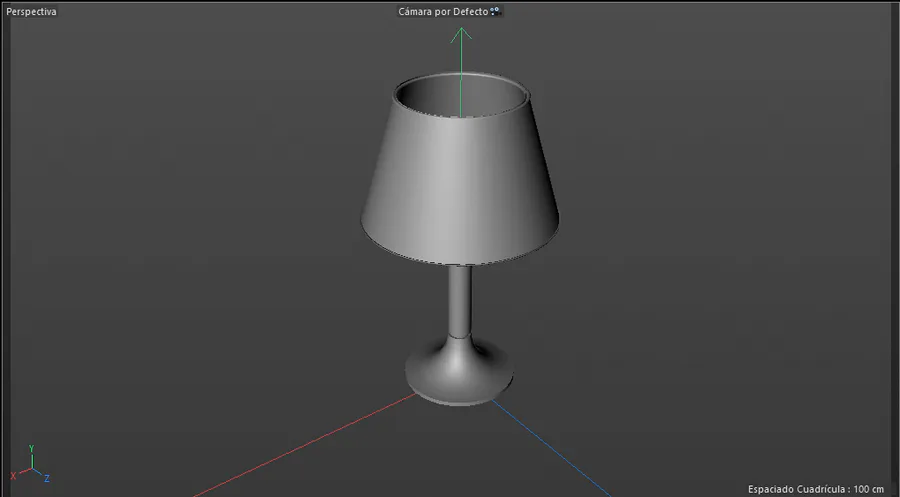Click the Perspectiva viewport label
This screenshot has width=900, height=497.
coord(32,11)
